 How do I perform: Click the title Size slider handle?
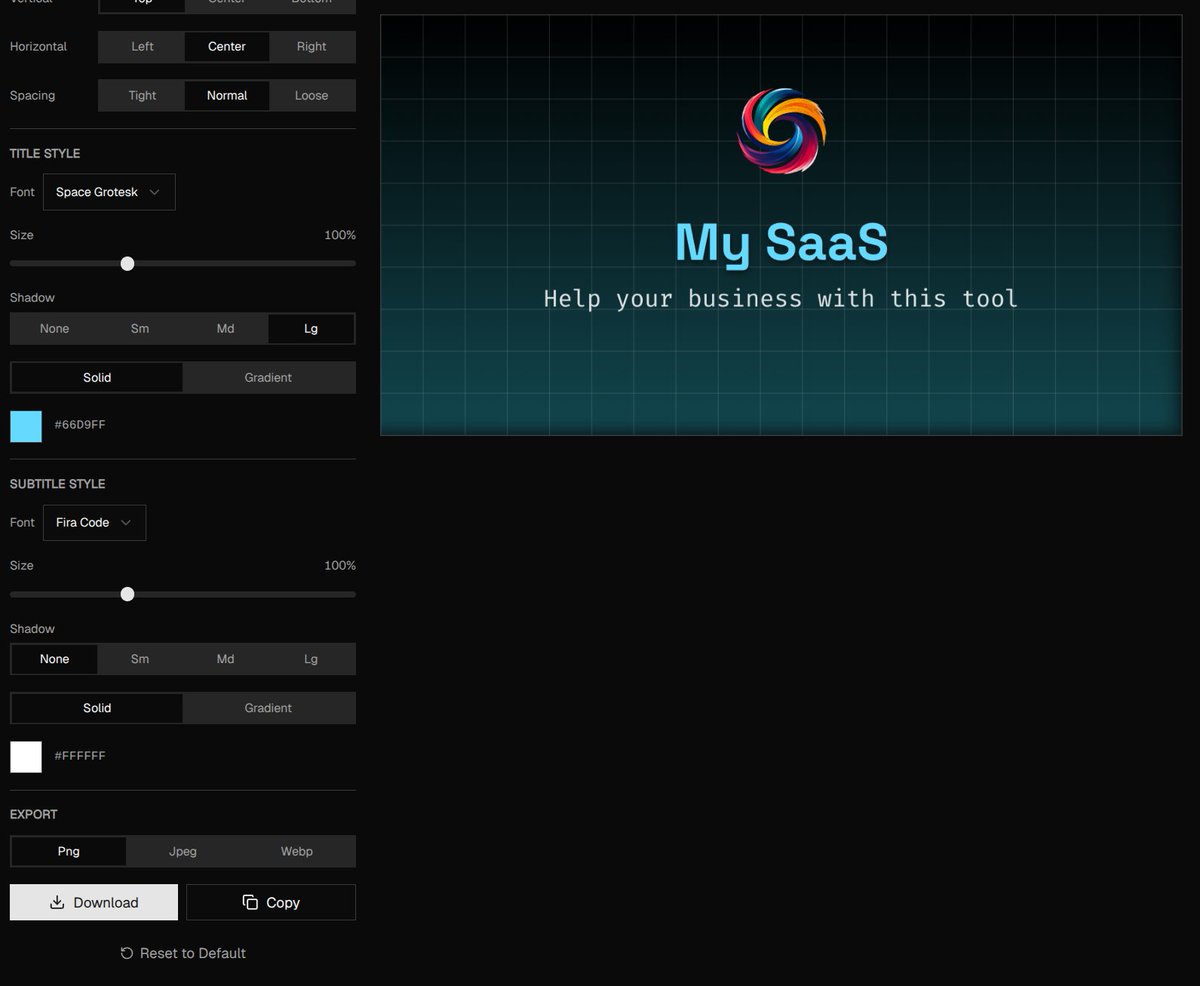127,263
